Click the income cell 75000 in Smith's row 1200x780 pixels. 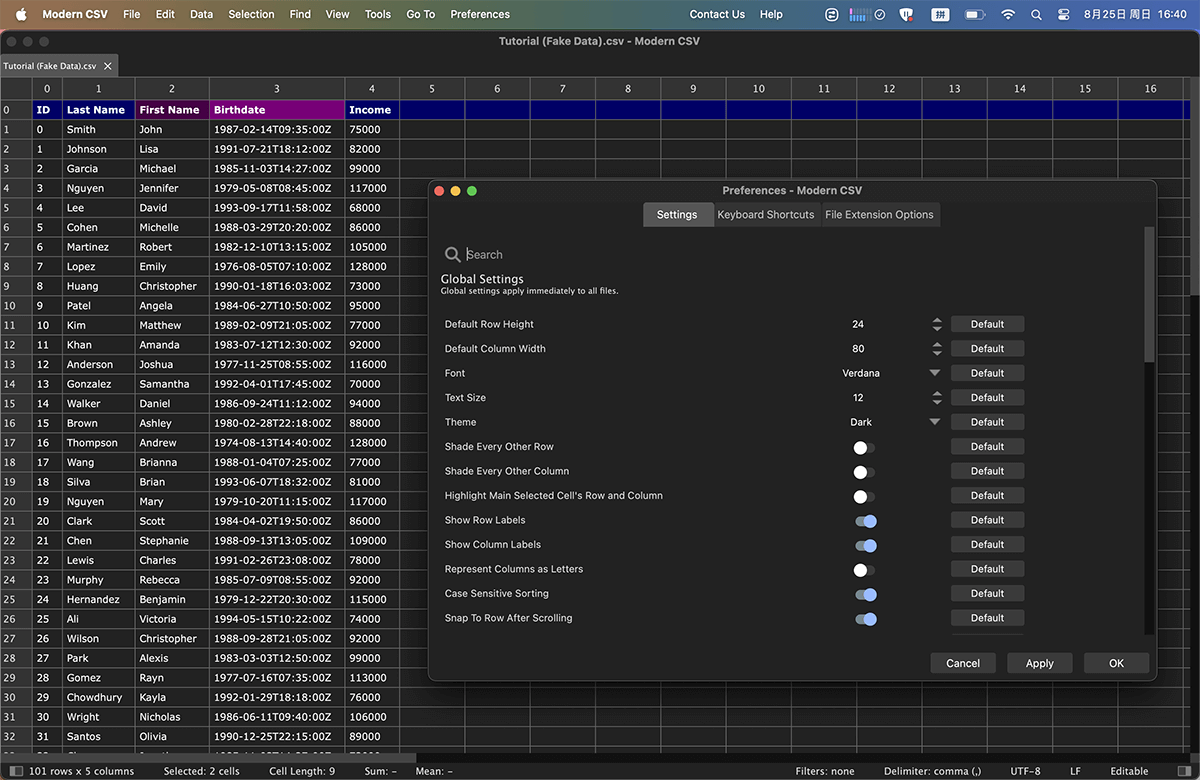click(372, 130)
